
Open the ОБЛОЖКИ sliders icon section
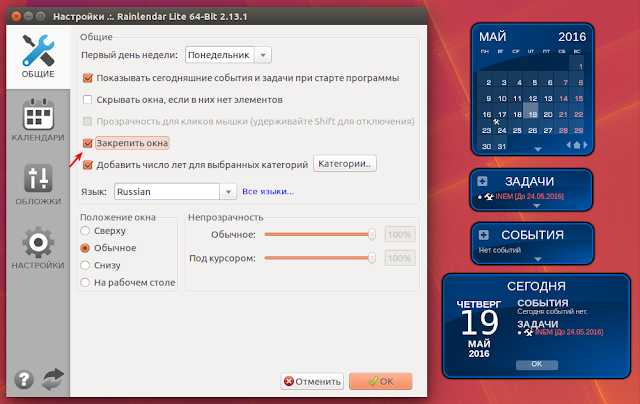pos(38,184)
